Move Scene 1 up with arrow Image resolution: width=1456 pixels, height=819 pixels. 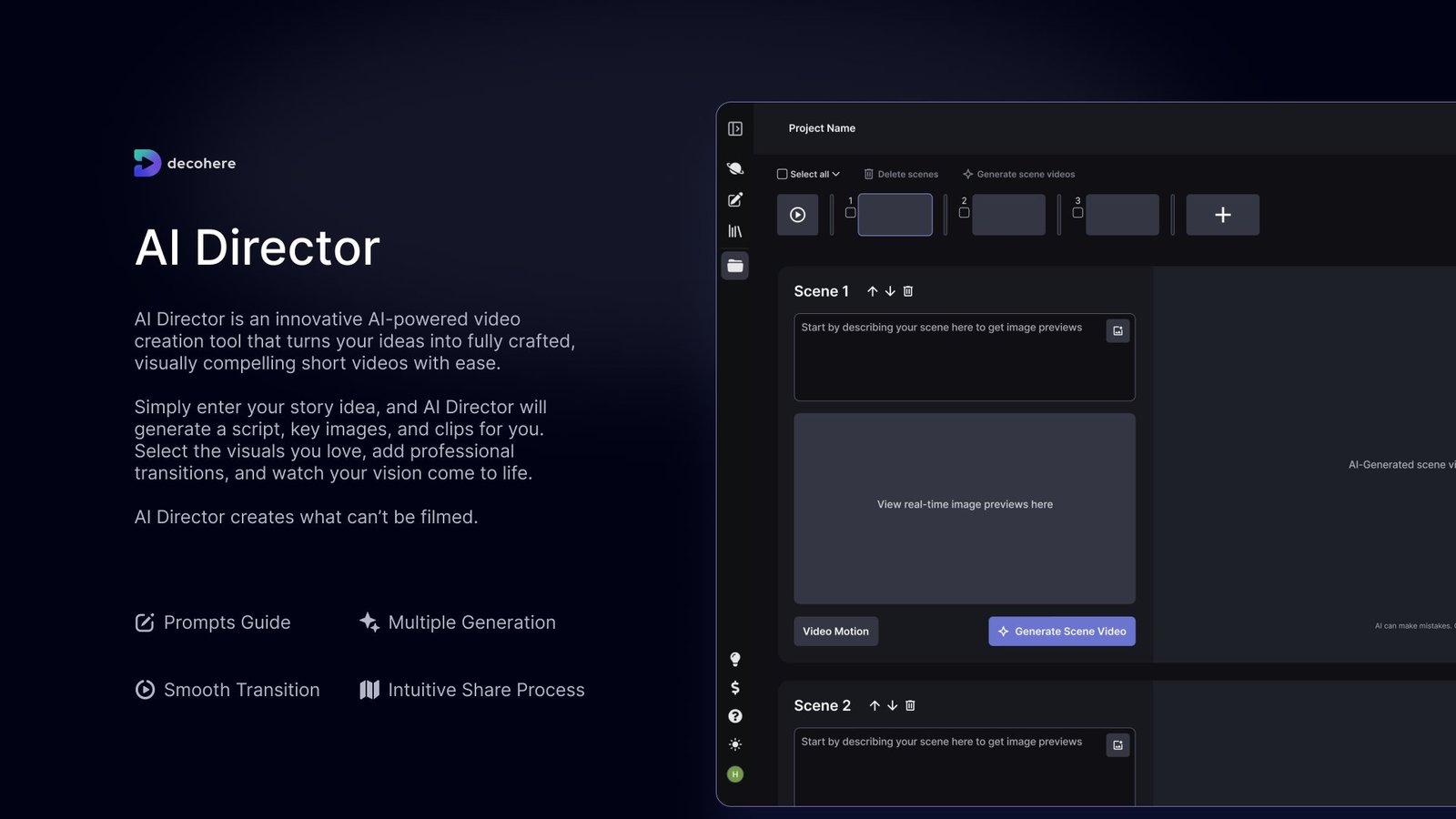click(x=873, y=291)
